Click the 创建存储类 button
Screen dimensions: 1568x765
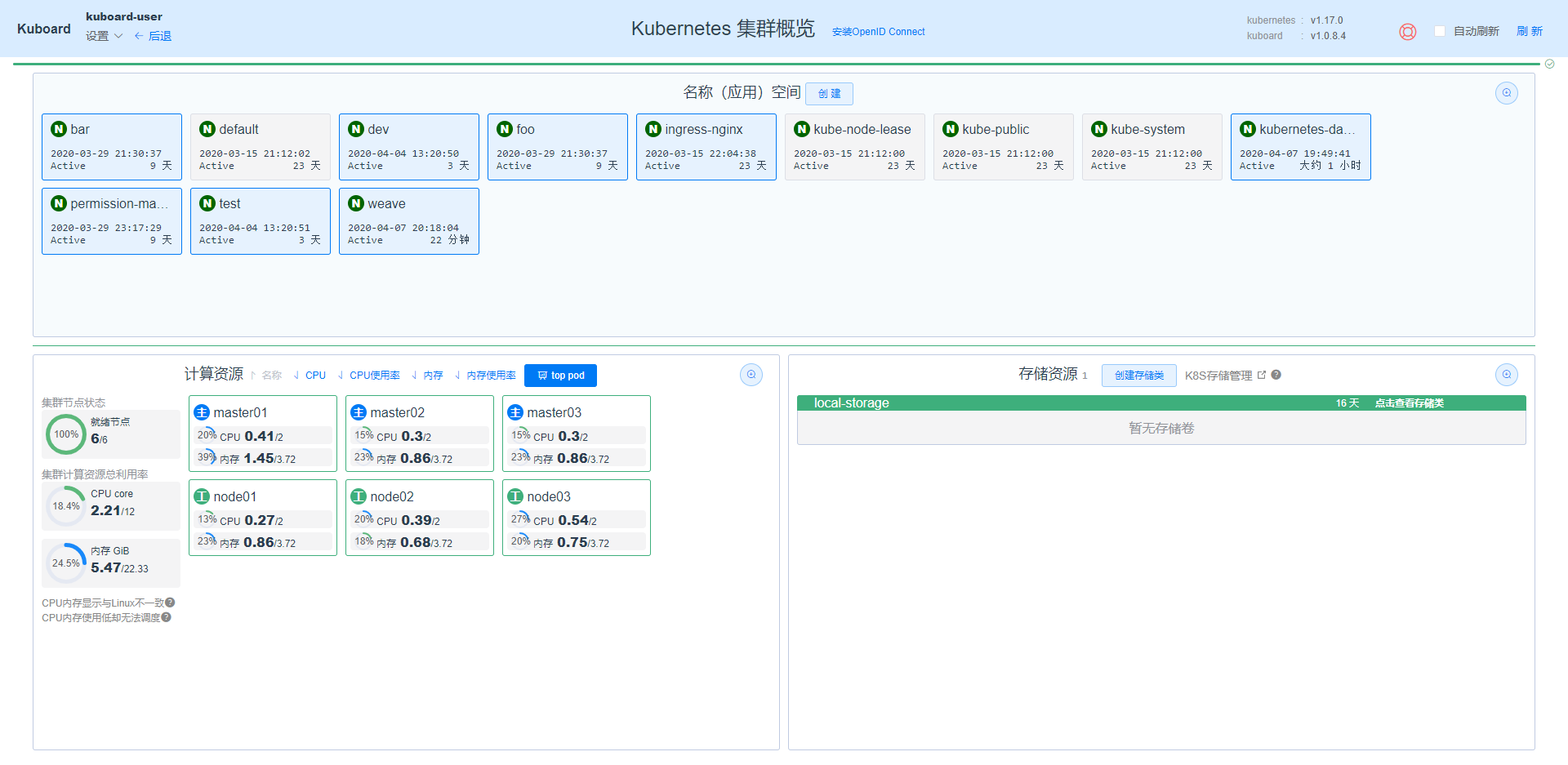click(1138, 376)
